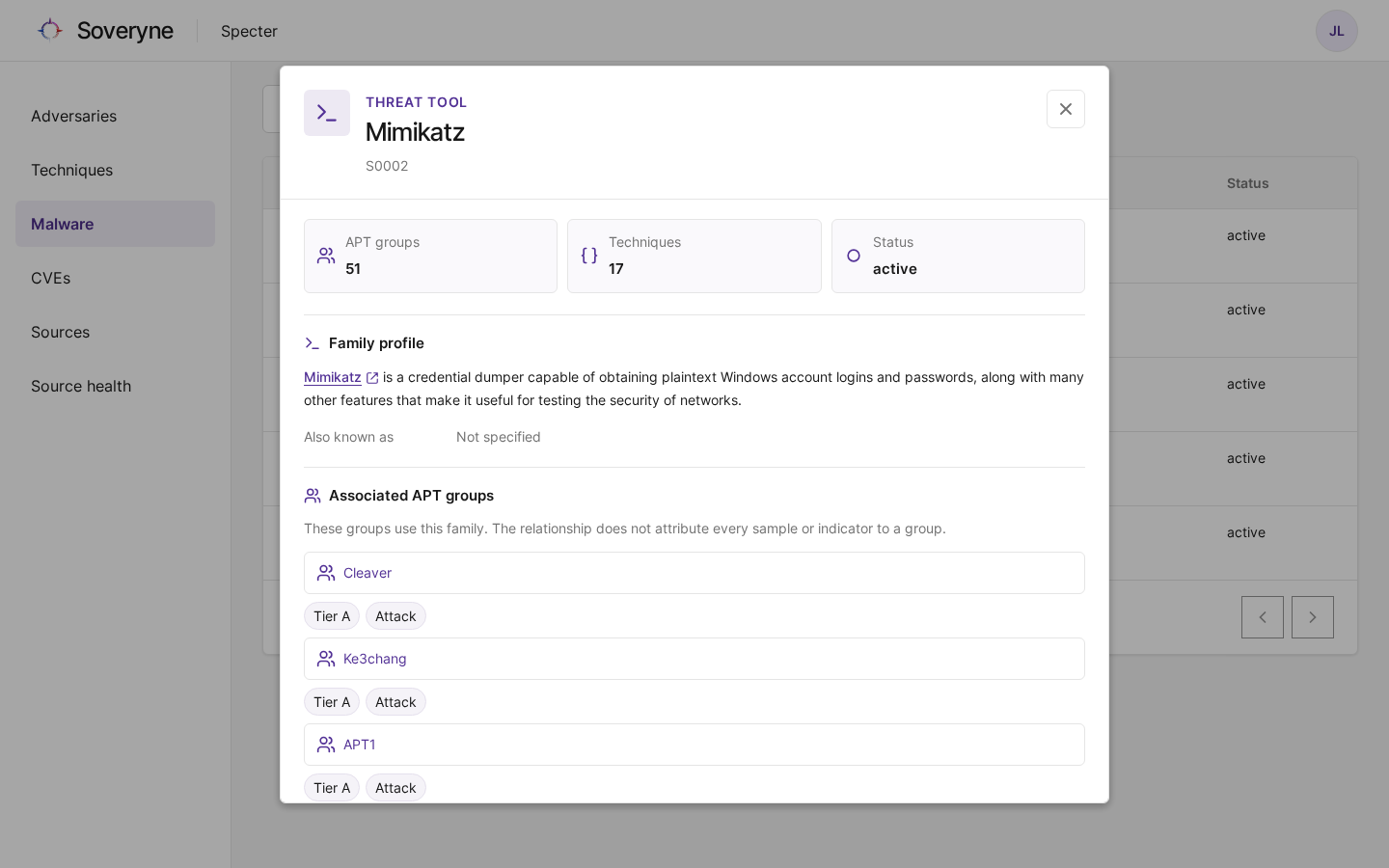1389x868 pixels.
Task: Click the Associated APT groups heading icon
Action: point(313,496)
